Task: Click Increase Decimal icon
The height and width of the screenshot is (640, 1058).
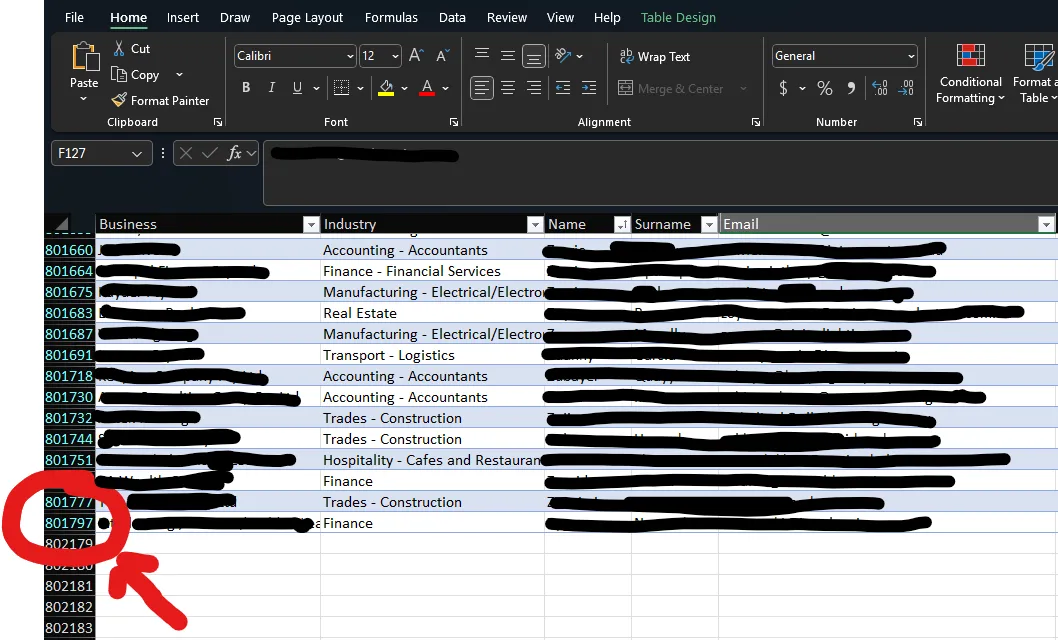Action: [880, 88]
